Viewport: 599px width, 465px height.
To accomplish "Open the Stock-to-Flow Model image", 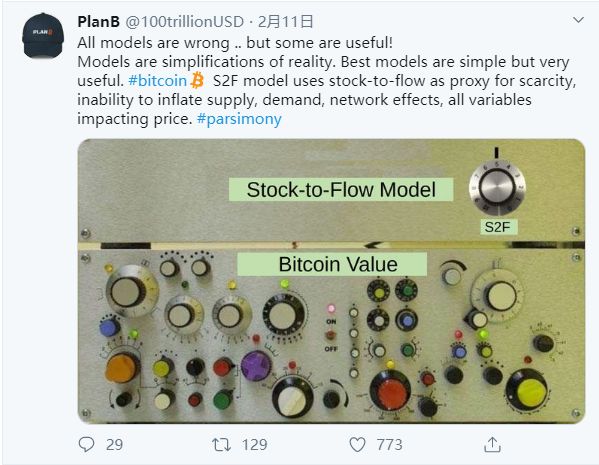I will (331, 281).
